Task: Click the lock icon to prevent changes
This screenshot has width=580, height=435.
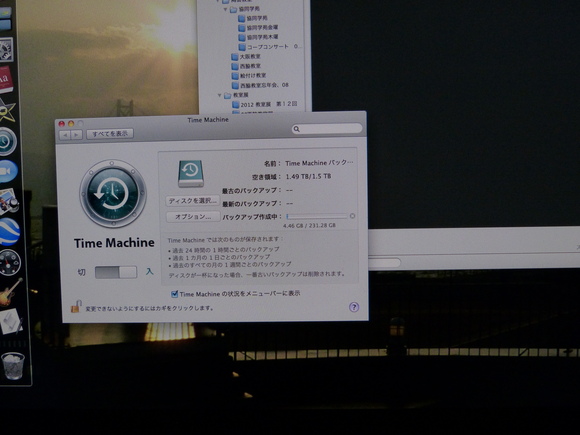Action: 76,307
